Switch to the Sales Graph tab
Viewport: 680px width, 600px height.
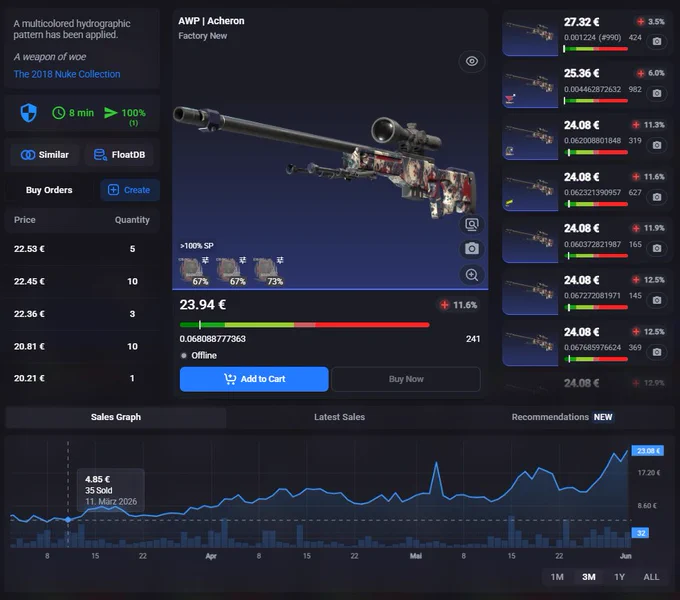point(116,417)
